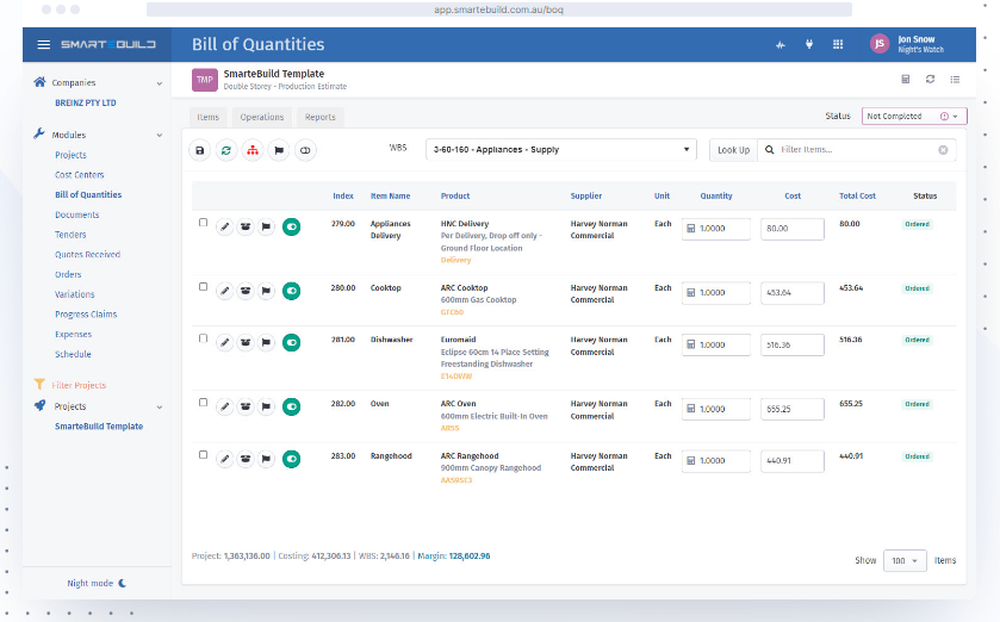Open the Not Completed status dropdown

[914, 116]
